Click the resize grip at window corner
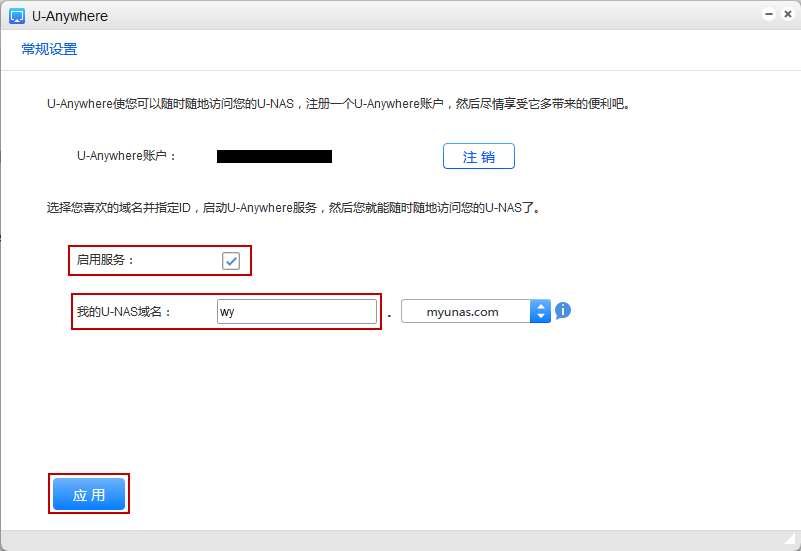801x551 pixels. (792, 540)
